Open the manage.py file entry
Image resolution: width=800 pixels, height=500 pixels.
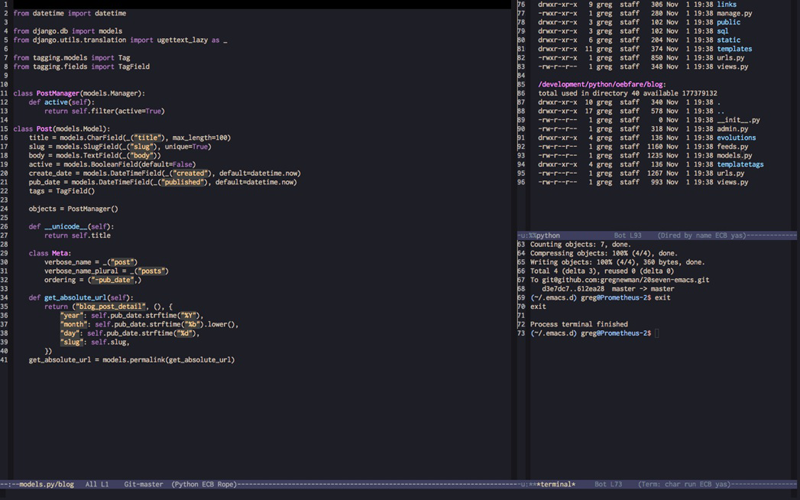[735, 12]
